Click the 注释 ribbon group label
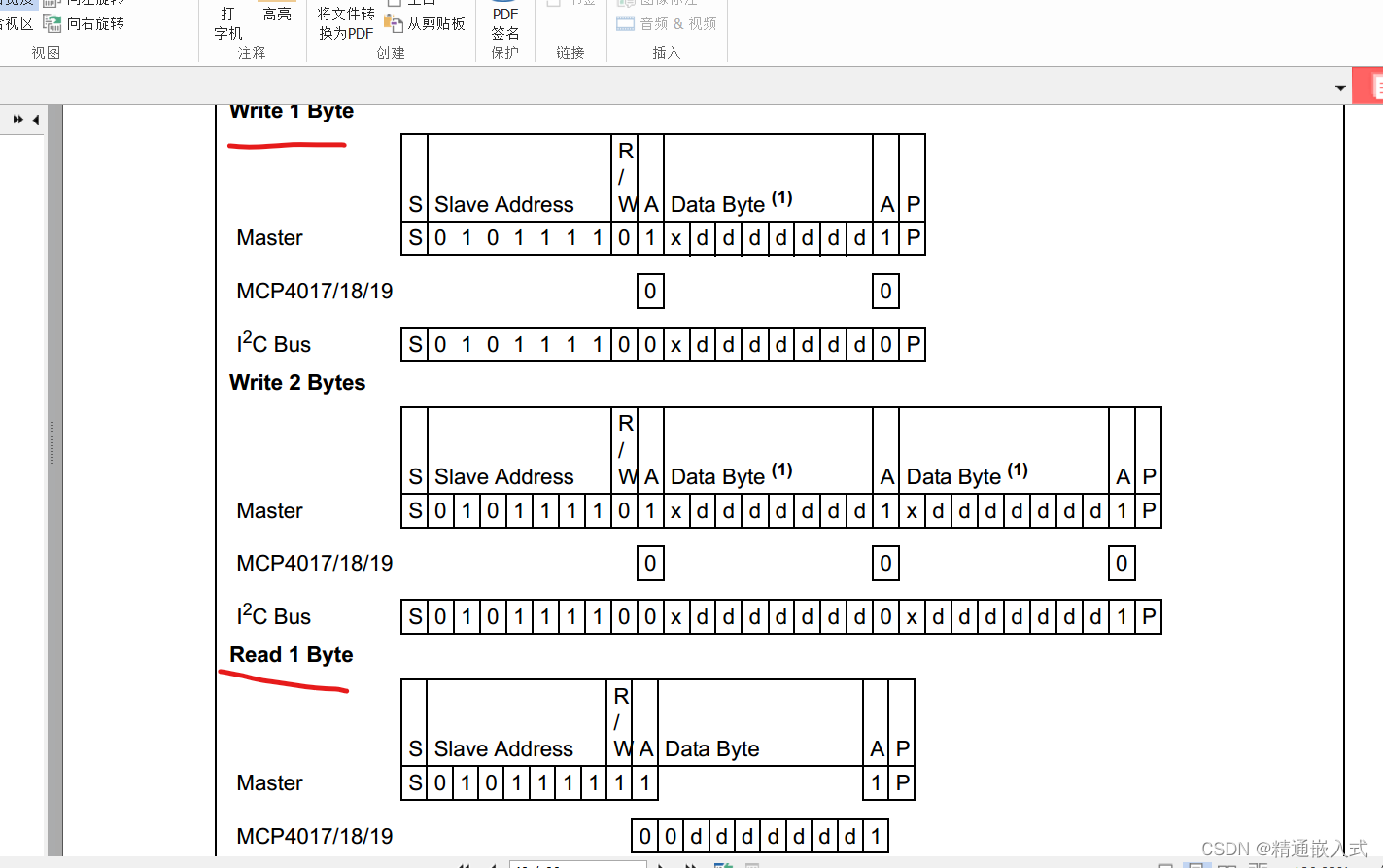This screenshot has width=1383, height=868. (x=252, y=53)
